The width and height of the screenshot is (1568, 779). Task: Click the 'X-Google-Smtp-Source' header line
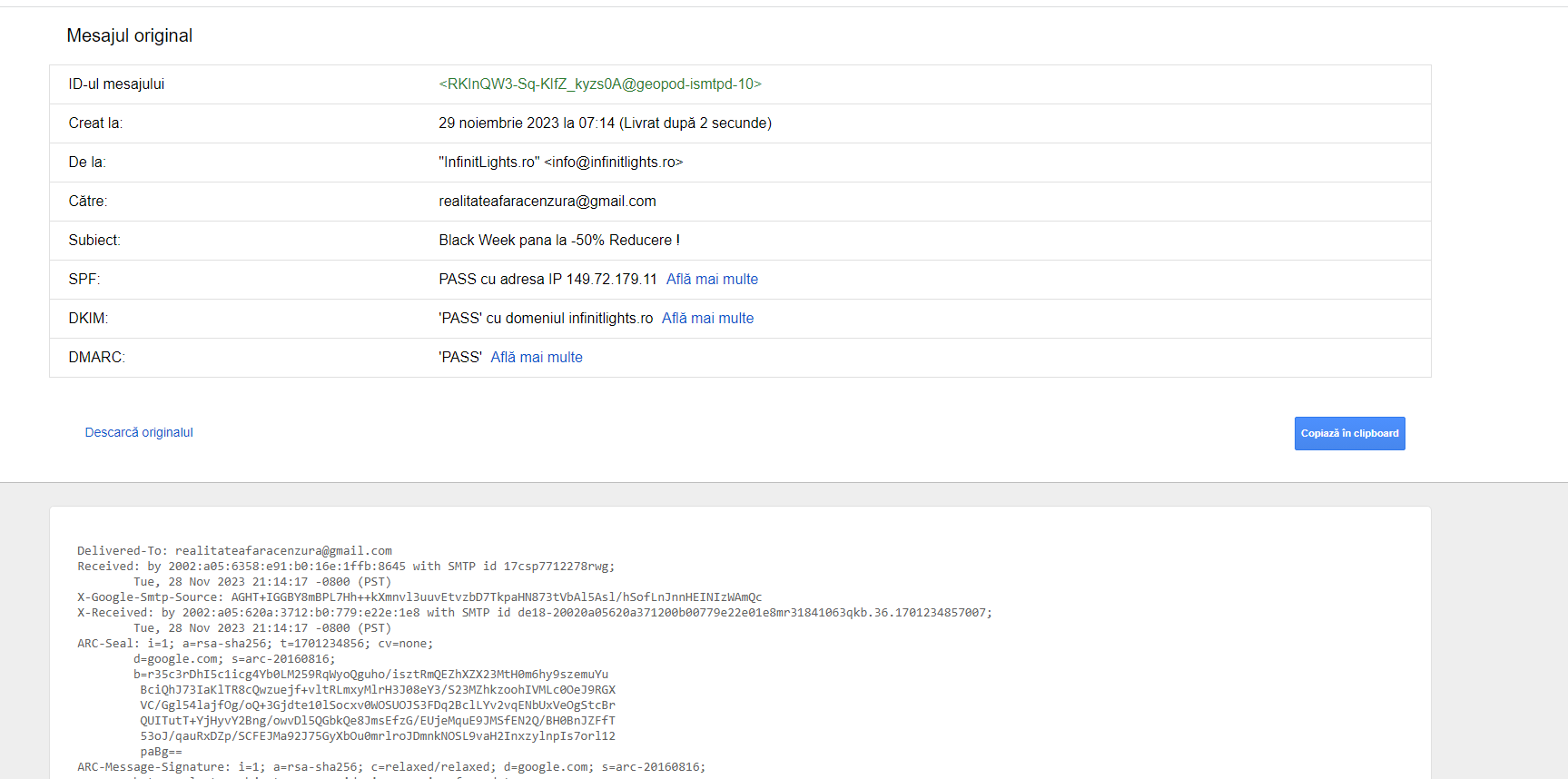(x=419, y=597)
